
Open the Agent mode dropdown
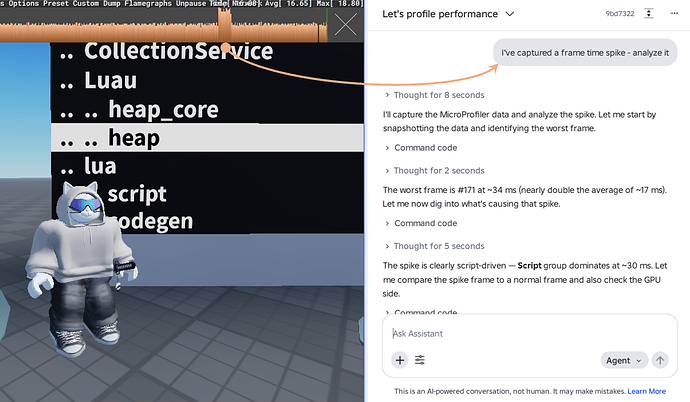624,360
